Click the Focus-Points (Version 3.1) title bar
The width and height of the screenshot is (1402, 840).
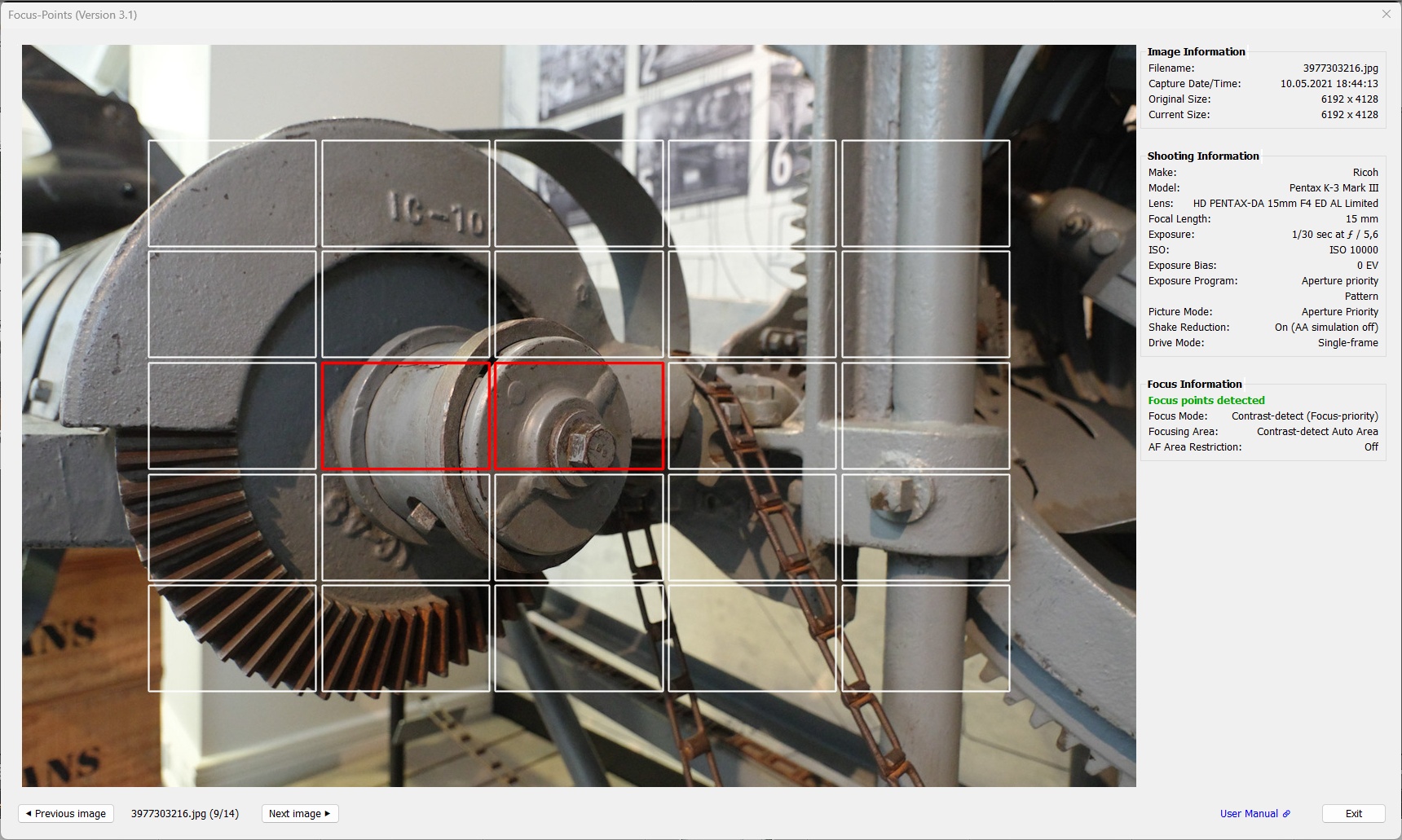click(x=73, y=14)
